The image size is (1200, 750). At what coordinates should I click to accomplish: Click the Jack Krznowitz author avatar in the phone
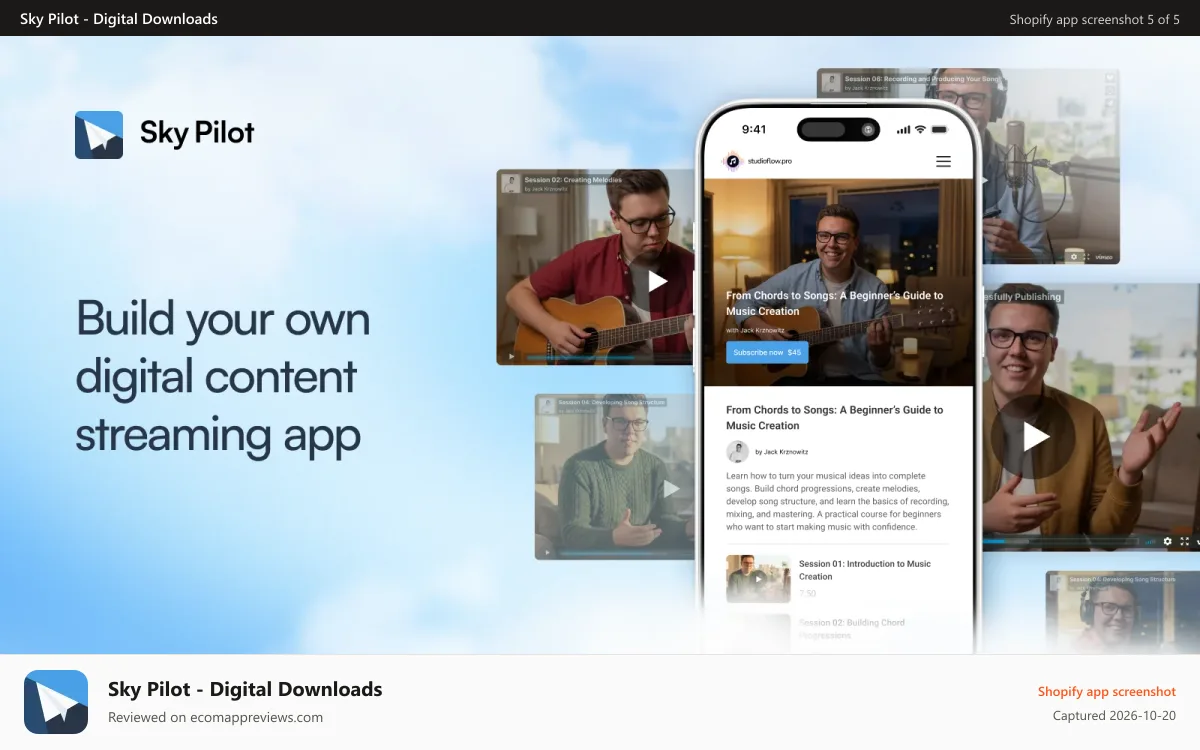(x=737, y=451)
